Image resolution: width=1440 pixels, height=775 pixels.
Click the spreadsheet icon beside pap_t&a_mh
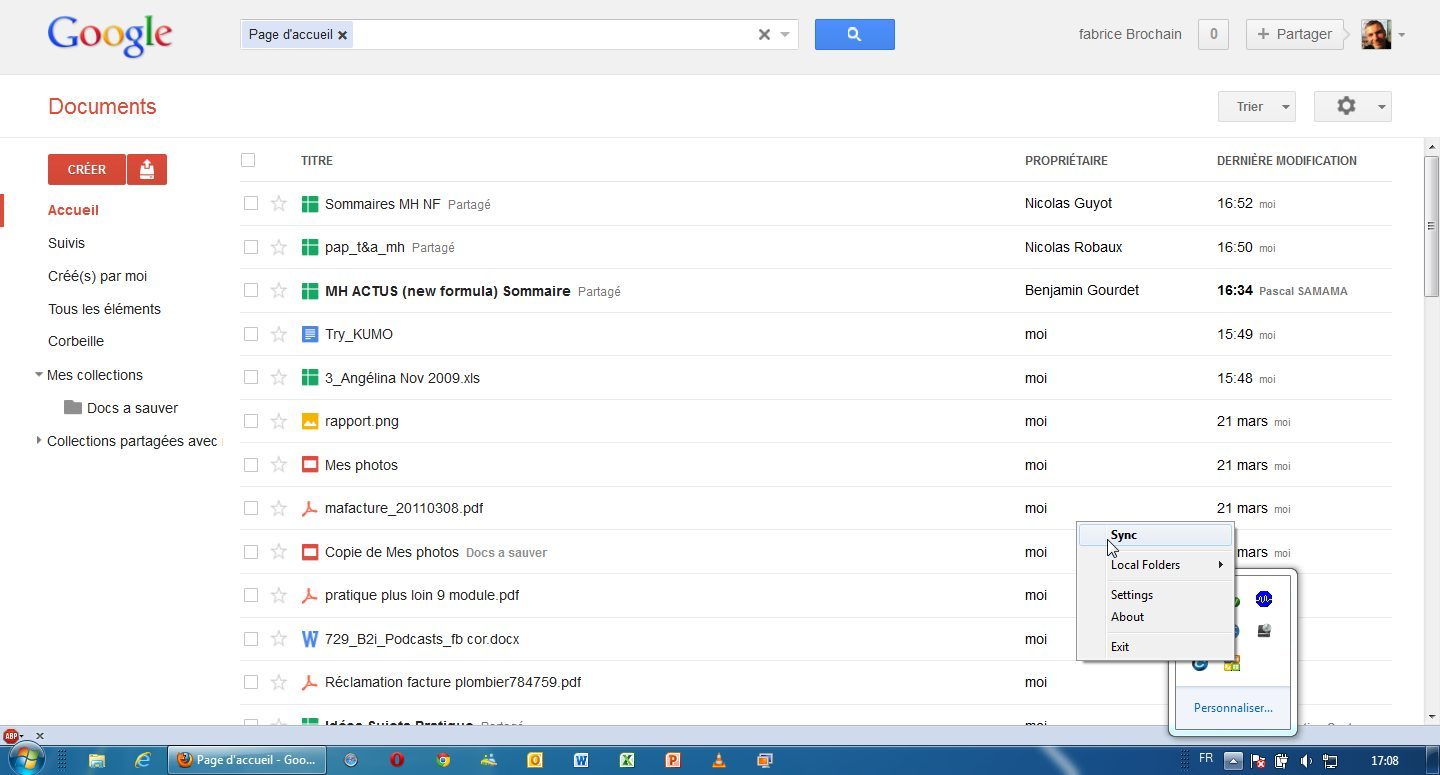coord(310,247)
